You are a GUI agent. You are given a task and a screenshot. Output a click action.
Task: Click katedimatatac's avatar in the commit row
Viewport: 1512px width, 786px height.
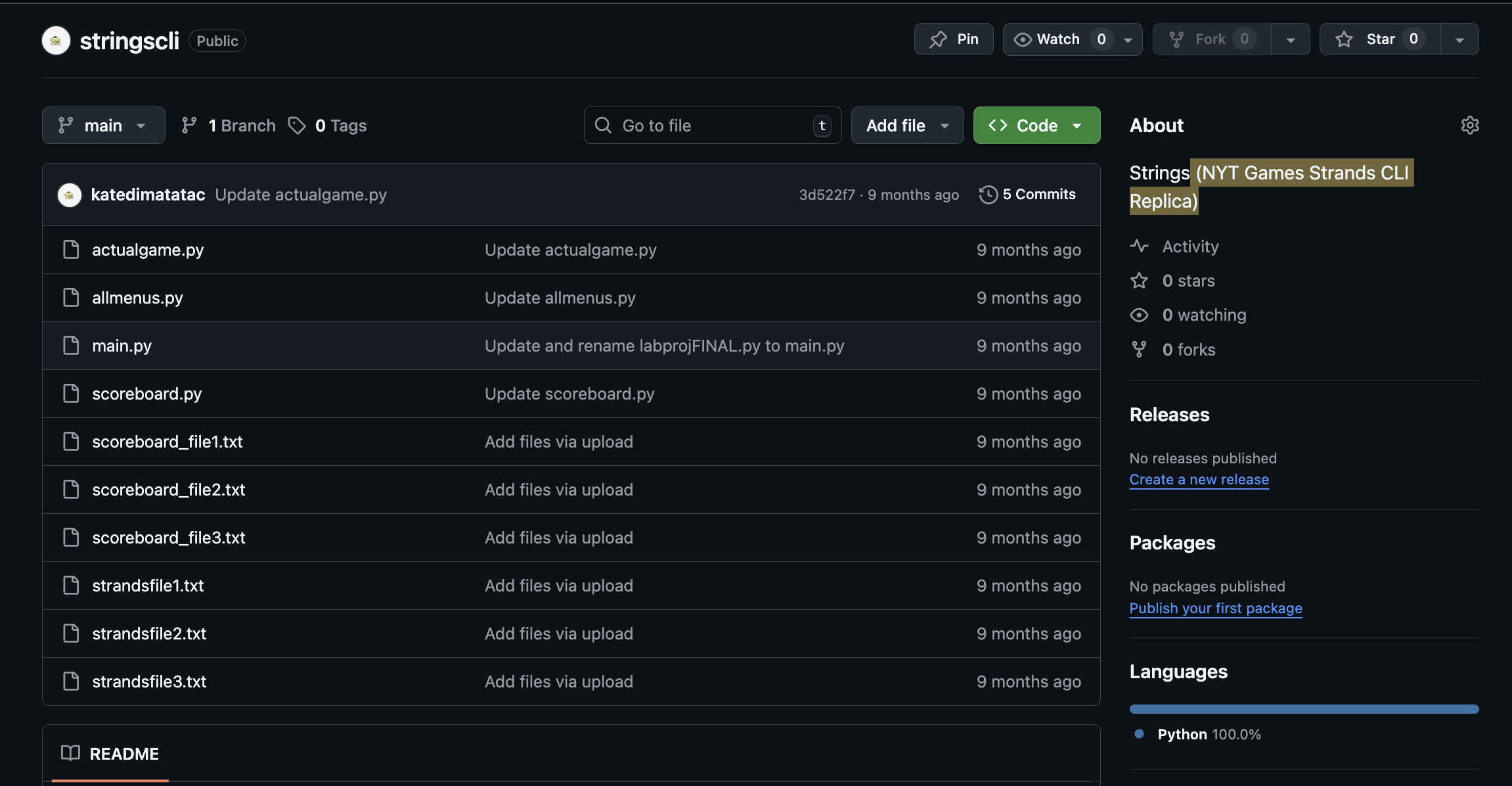(x=70, y=195)
